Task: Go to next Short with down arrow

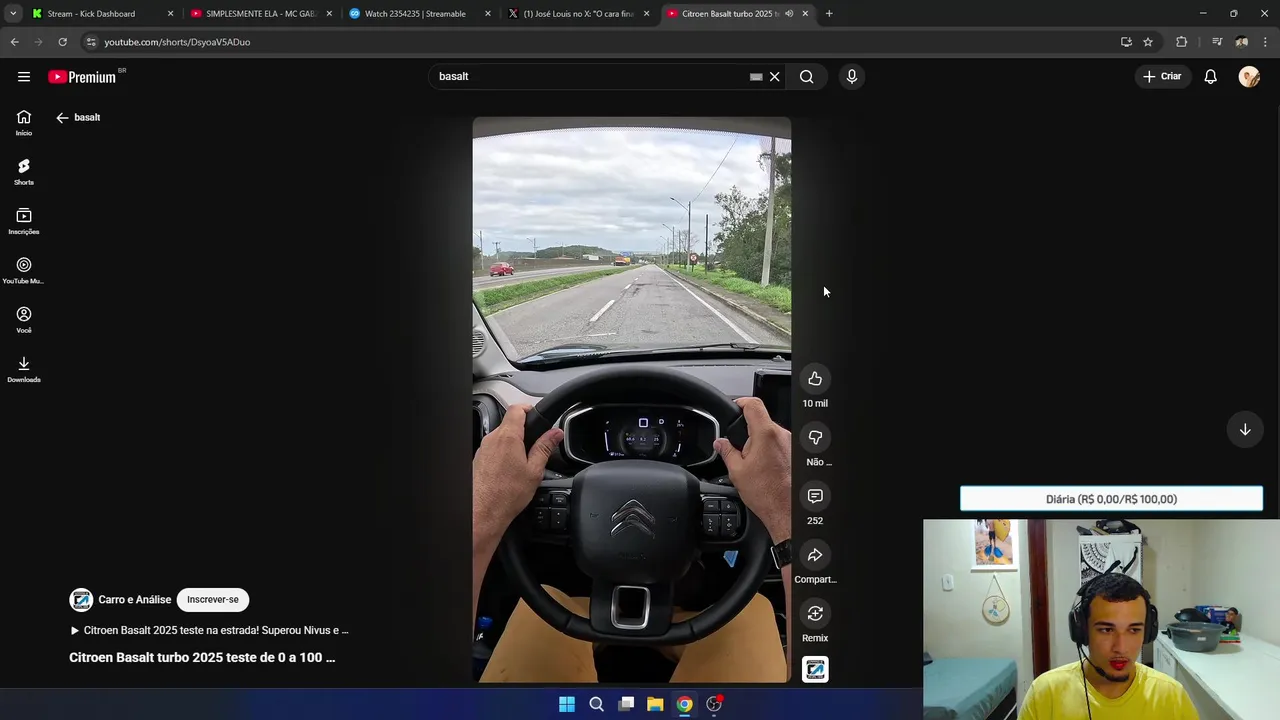Action: pyautogui.click(x=1245, y=429)
